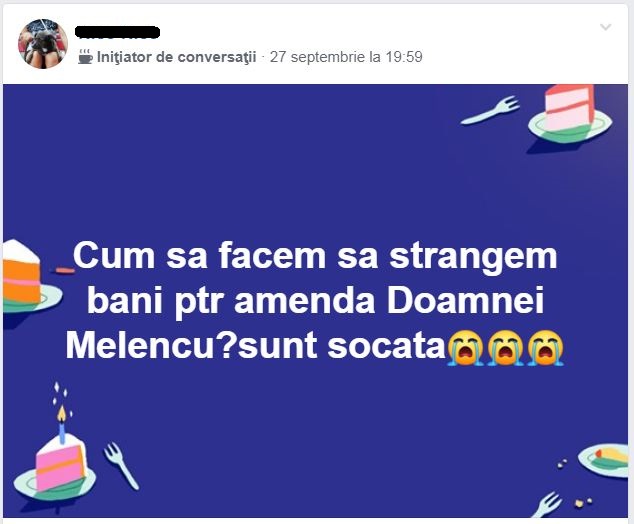Open the post options chevron menu

(606, 28)
